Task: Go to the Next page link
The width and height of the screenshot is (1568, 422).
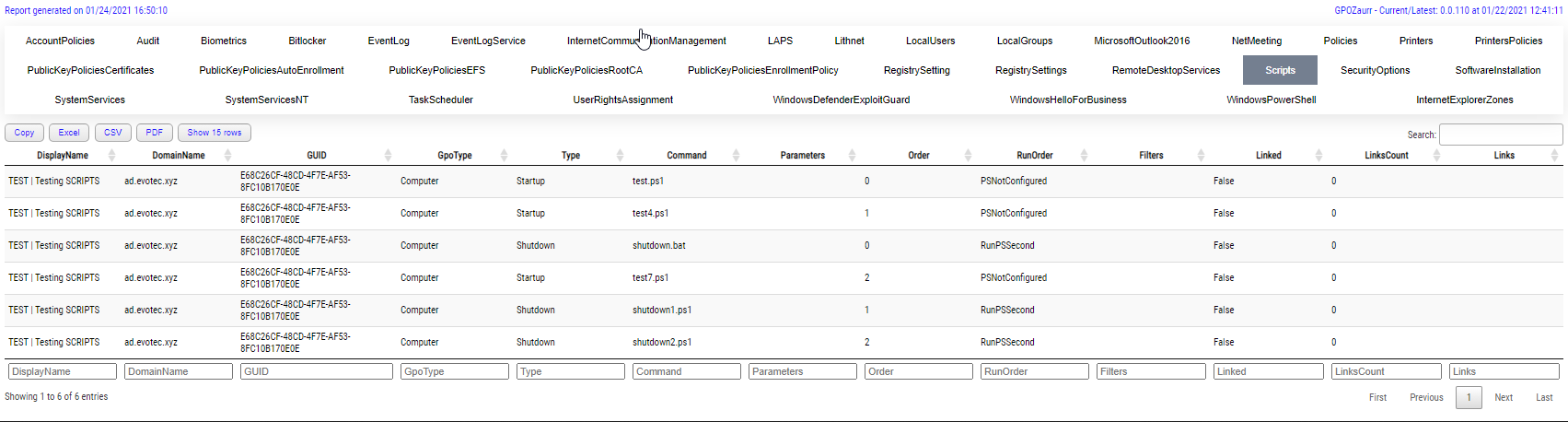Action: point(1503,397)
